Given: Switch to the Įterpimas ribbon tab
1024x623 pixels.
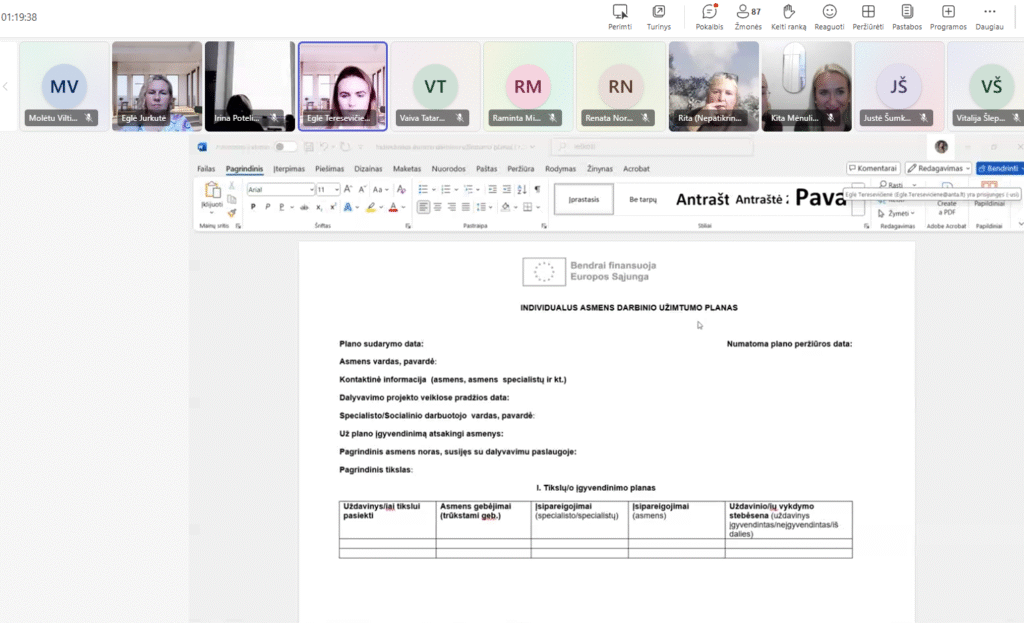Looking at the screenshot, I should (x=289, y=169).
